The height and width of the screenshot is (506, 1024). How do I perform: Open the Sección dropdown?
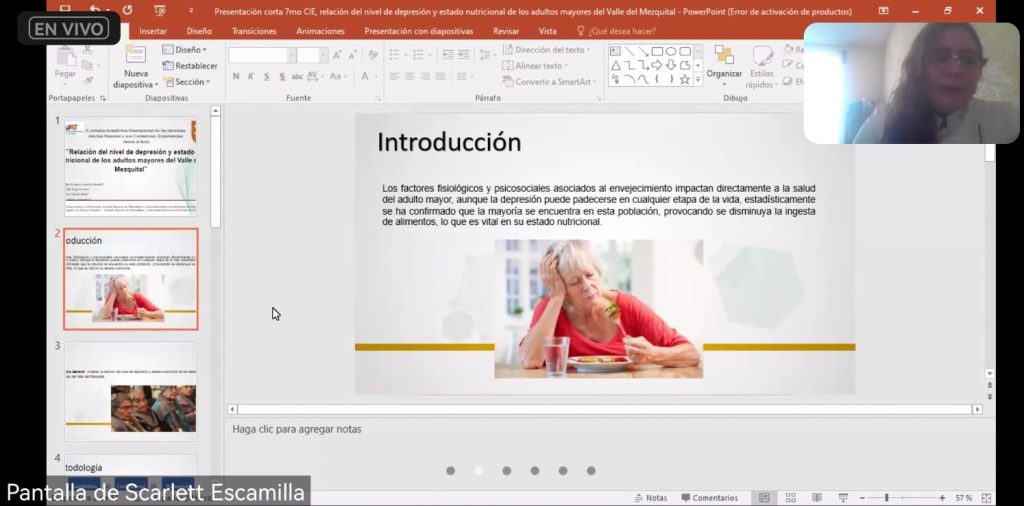[x=188, y=82]
